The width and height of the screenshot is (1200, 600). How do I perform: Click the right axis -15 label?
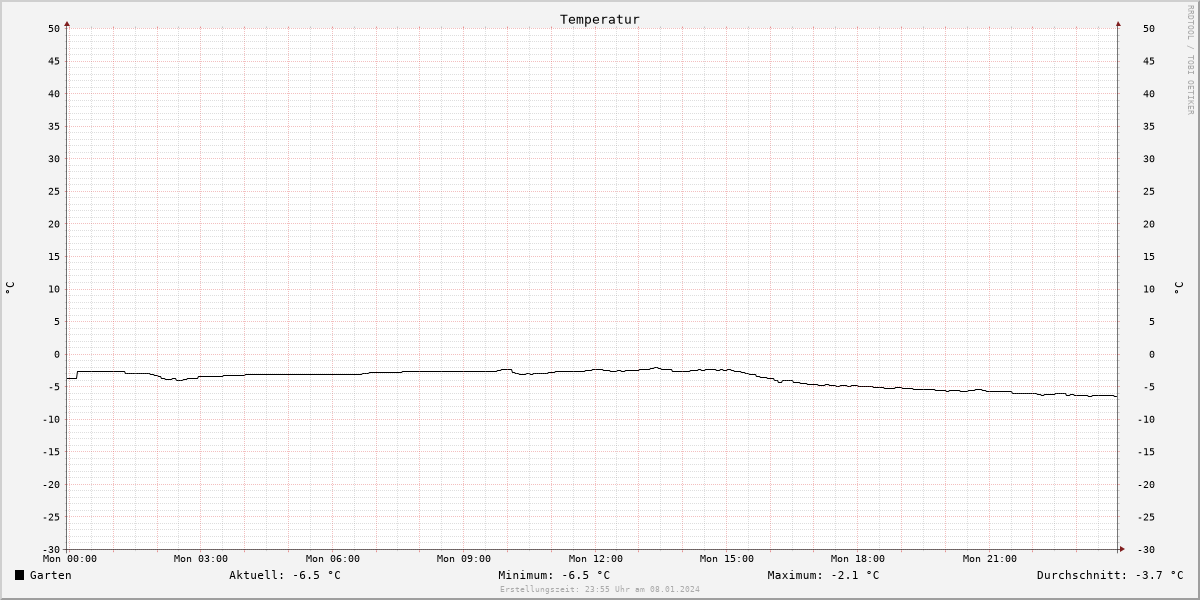(x=1145, y=452)
